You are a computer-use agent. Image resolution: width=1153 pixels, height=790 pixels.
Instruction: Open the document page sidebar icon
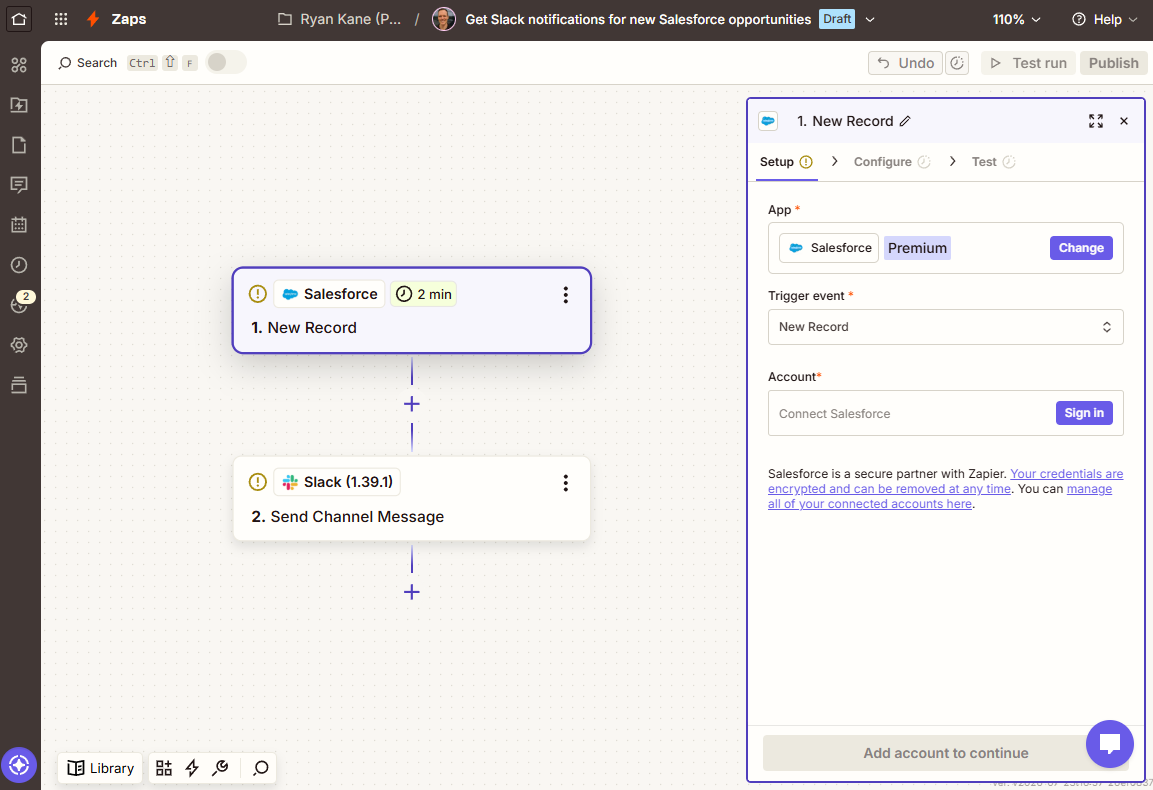pyautogui.click(x=19, y=144)
